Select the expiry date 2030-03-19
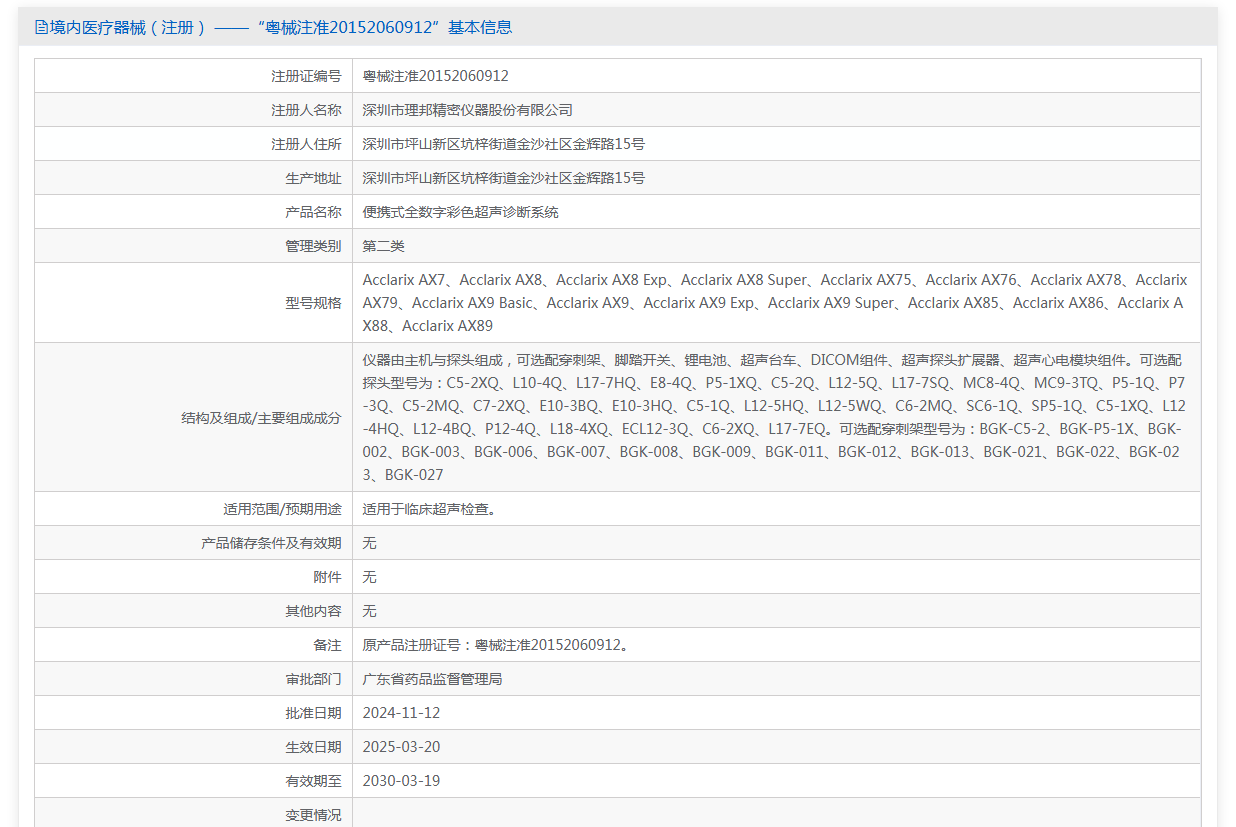This screenshot has width=1236, height=827. pos(401,781)
